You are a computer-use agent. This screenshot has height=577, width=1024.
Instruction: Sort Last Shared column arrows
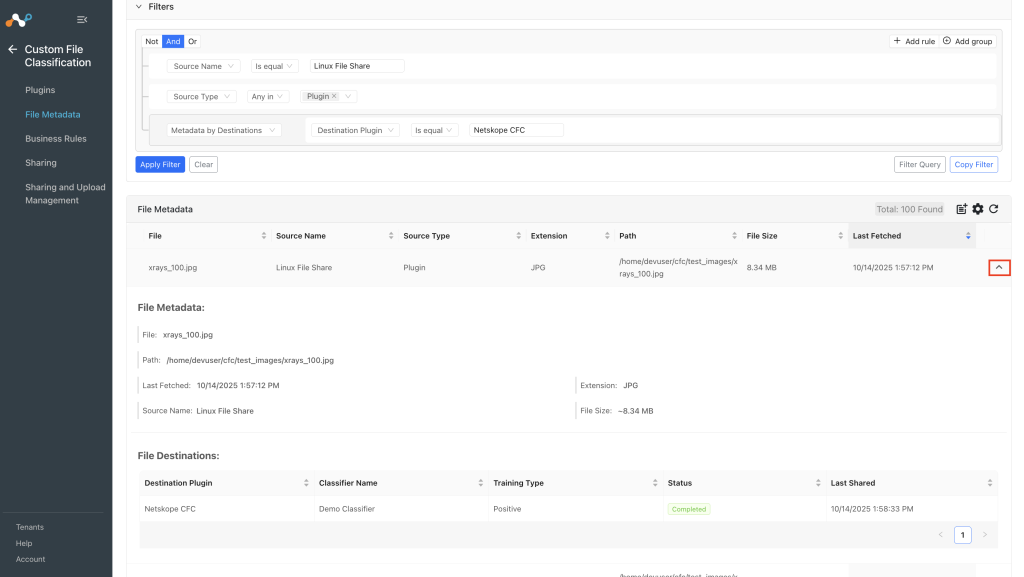pyautogui.click(x=990, y=483)
